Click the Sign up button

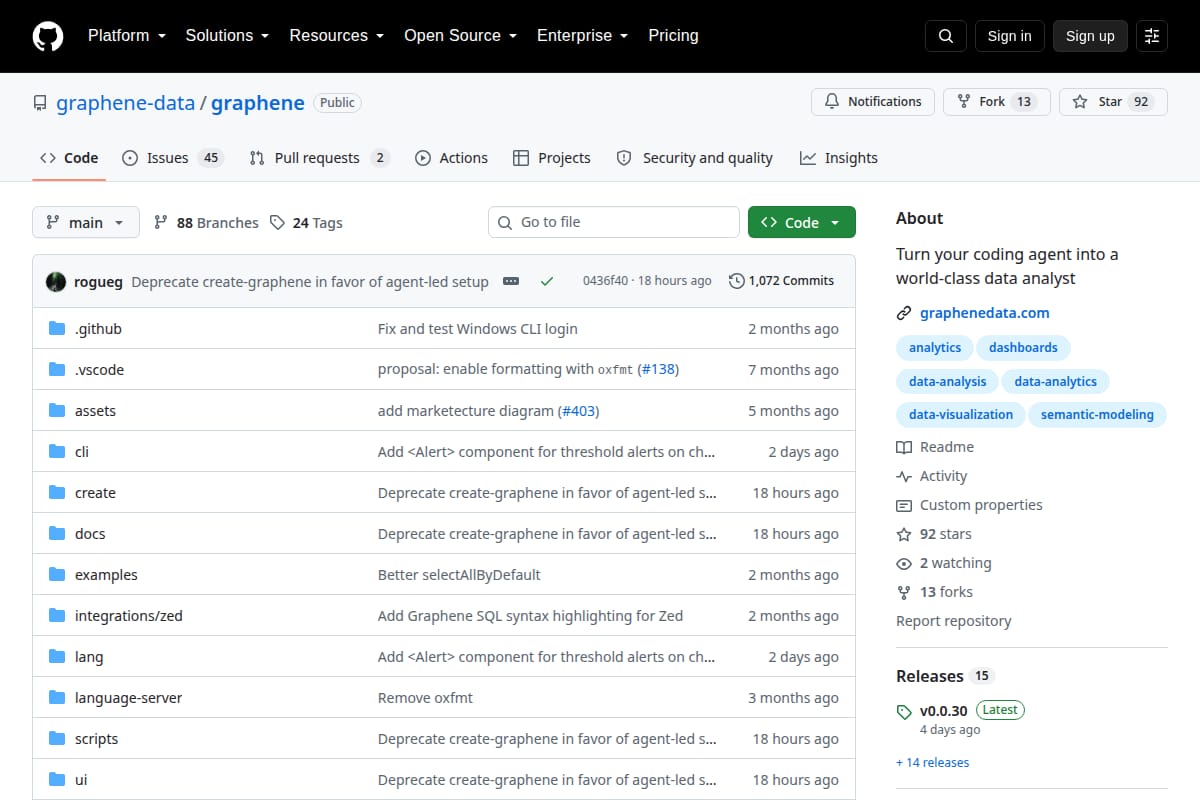pyautogui.click(x=1090, y=36)
